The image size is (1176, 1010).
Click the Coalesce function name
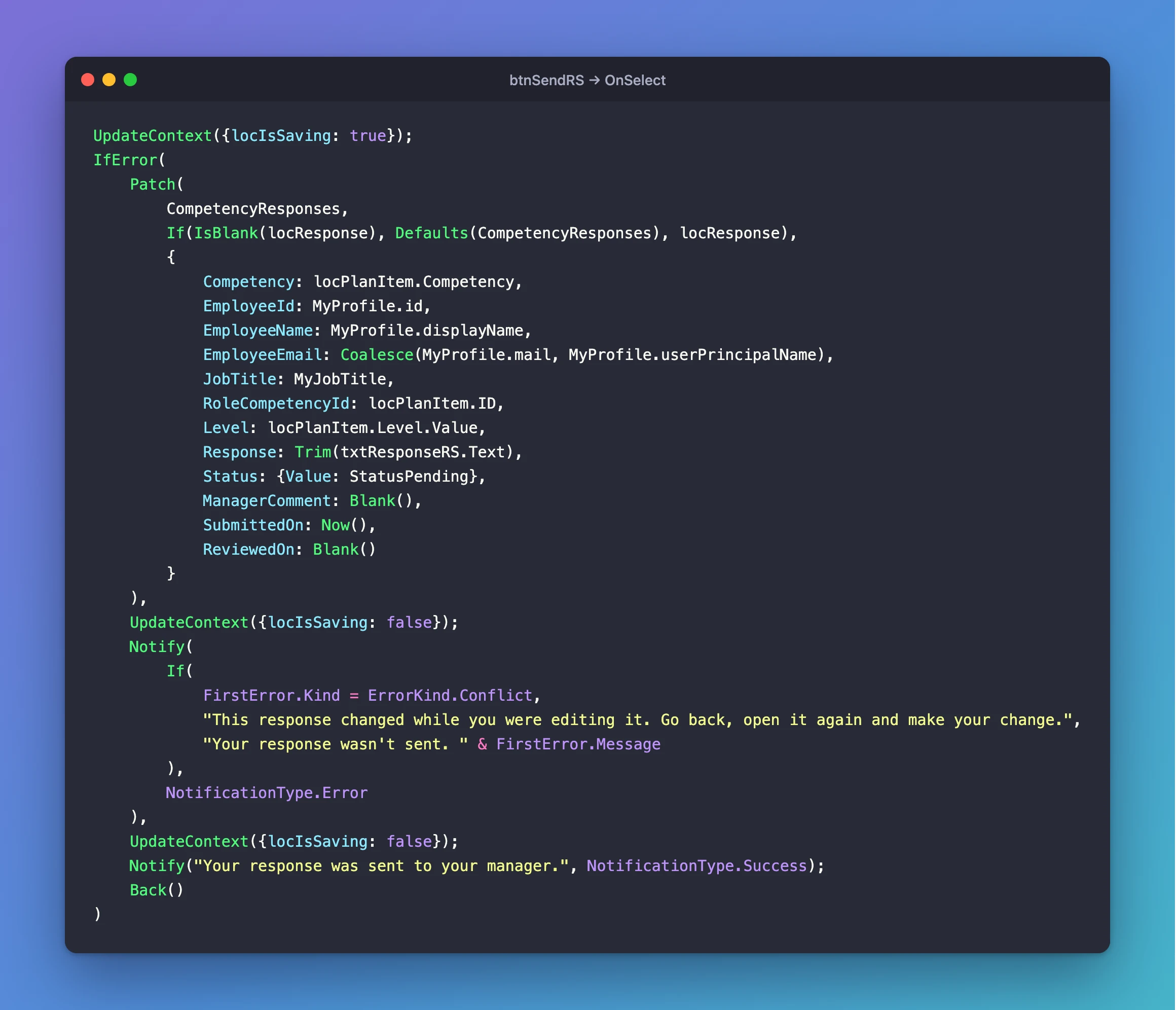(377, 355)
